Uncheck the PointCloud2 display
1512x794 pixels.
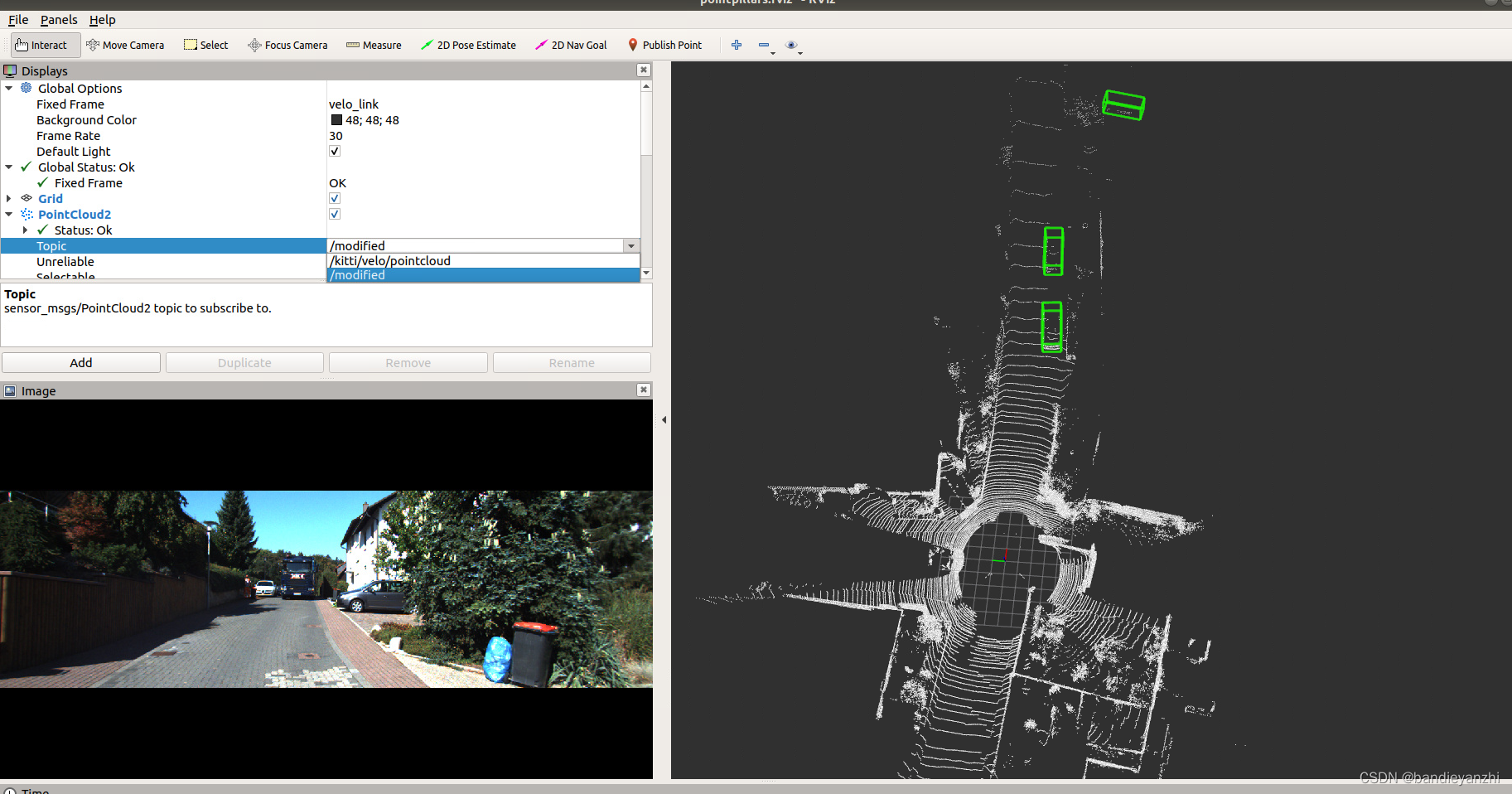click(334, 214)
